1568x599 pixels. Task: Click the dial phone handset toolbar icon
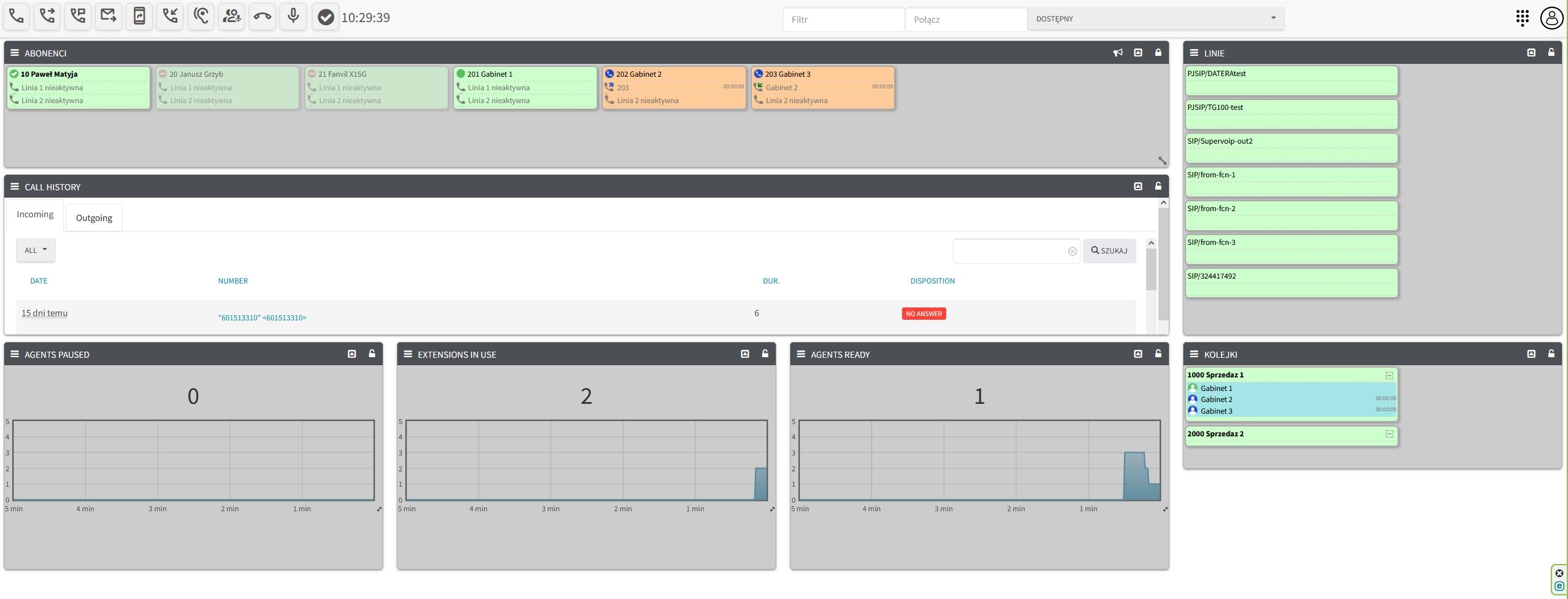tap(17, 17)
